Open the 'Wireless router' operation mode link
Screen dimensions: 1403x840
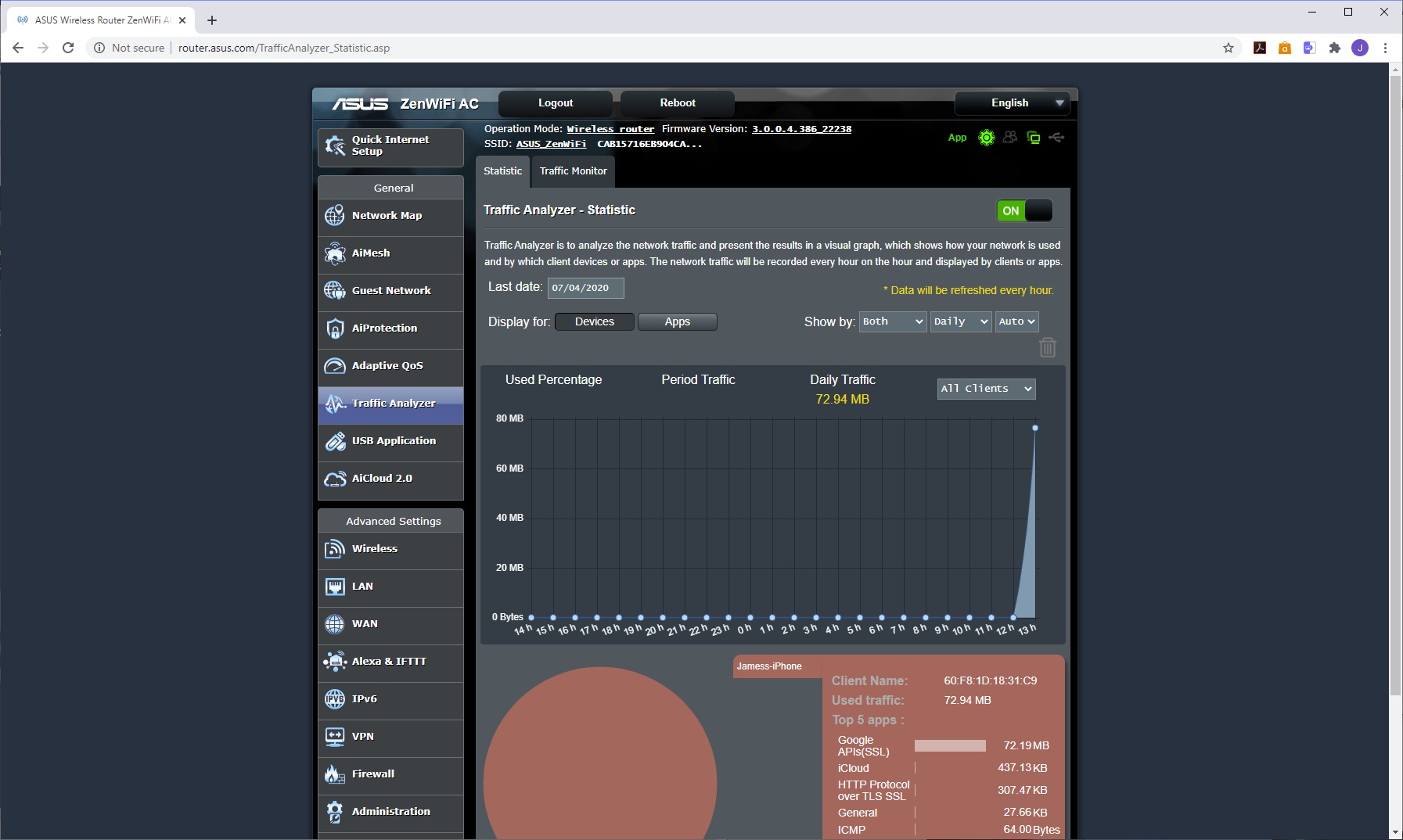pyautogui.click(x=610, y=129)
